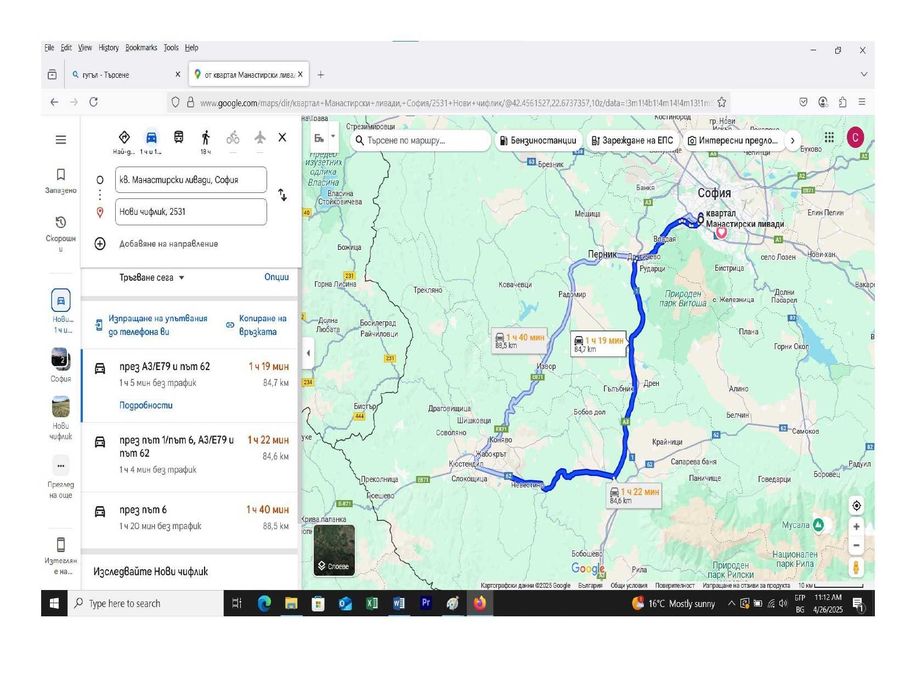Screen dimensions: 905x699
Task: Click the taskbar Type here to search box
Action: [145, 603]
